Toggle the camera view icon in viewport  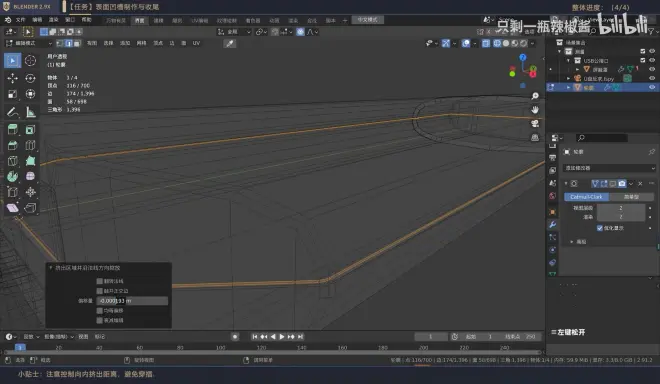pos(535,123)
